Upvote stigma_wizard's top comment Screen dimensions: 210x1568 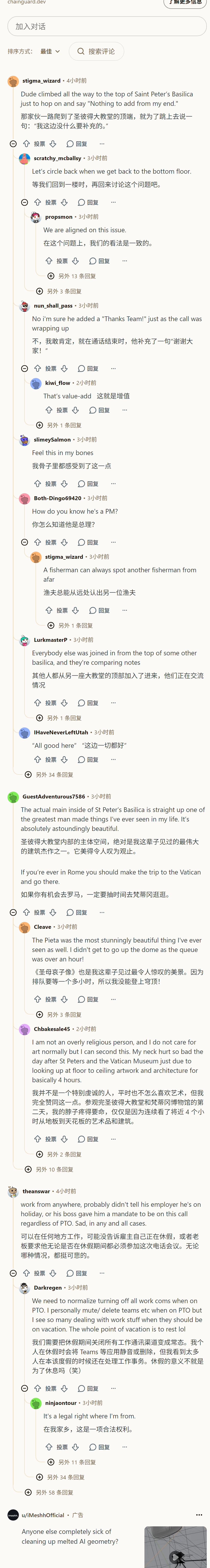(26, 144)
